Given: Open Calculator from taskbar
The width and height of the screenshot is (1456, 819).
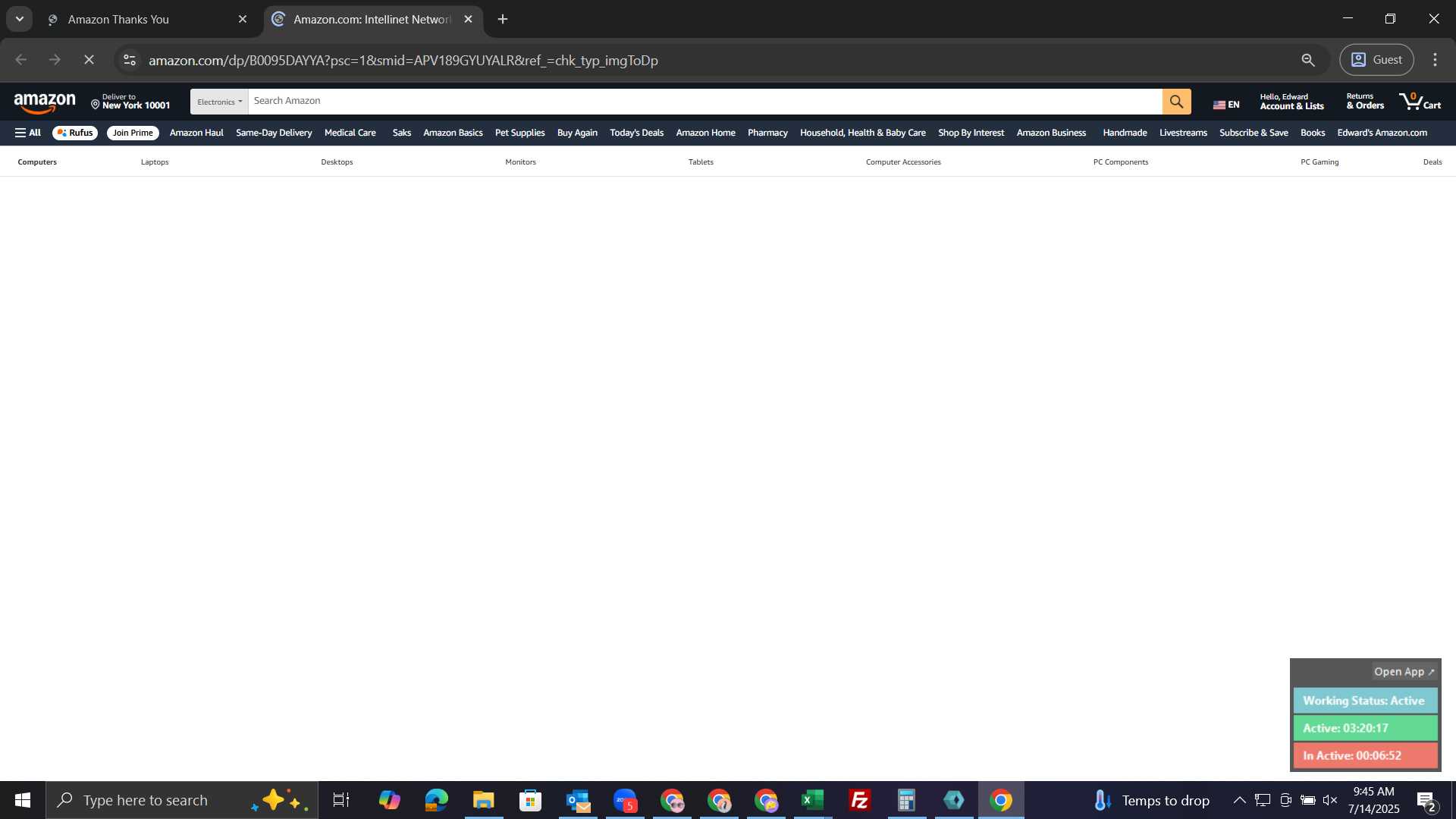Looking at the screenshot, I should 907,800.
